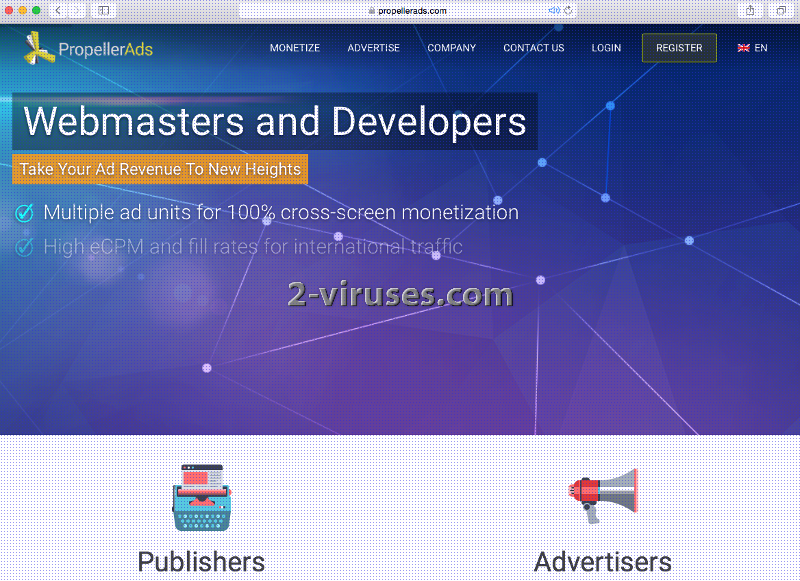Mute the tab audio speaker icon

(553, 10)
